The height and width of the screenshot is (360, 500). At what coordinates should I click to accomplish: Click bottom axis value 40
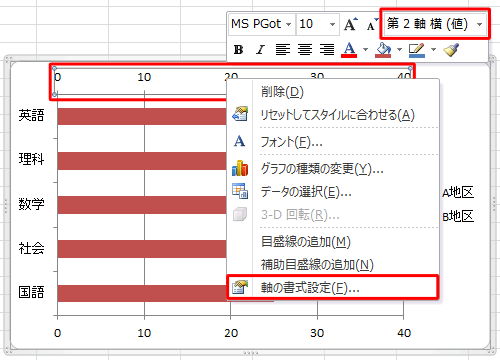tap(404, 333)
